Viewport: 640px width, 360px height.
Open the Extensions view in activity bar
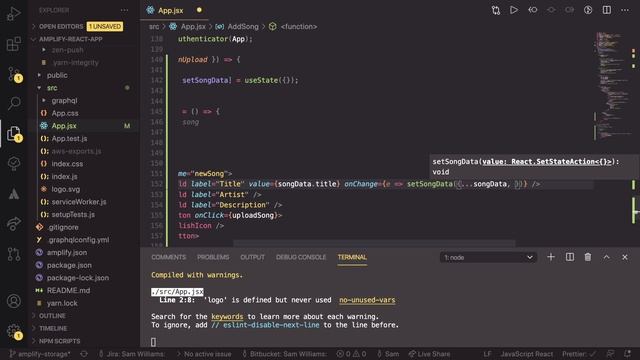(x=13, y=44)
